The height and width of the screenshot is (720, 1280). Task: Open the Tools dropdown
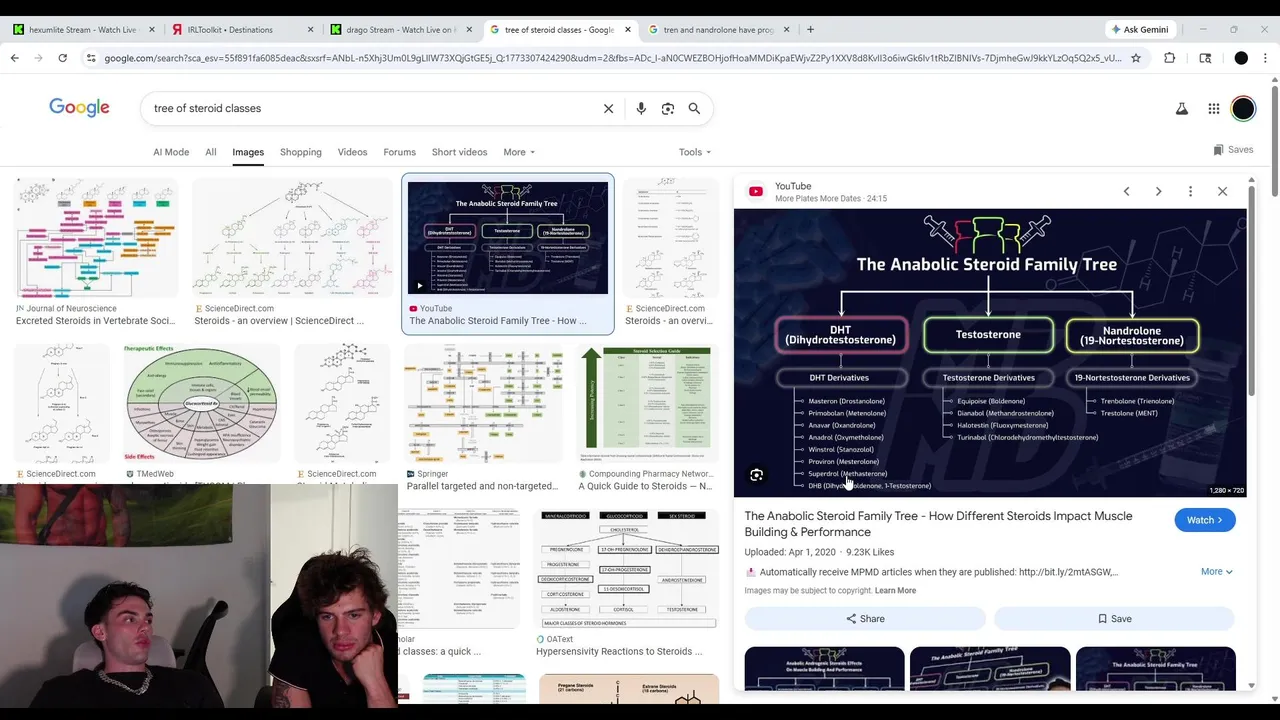click(x=695, y=152)
